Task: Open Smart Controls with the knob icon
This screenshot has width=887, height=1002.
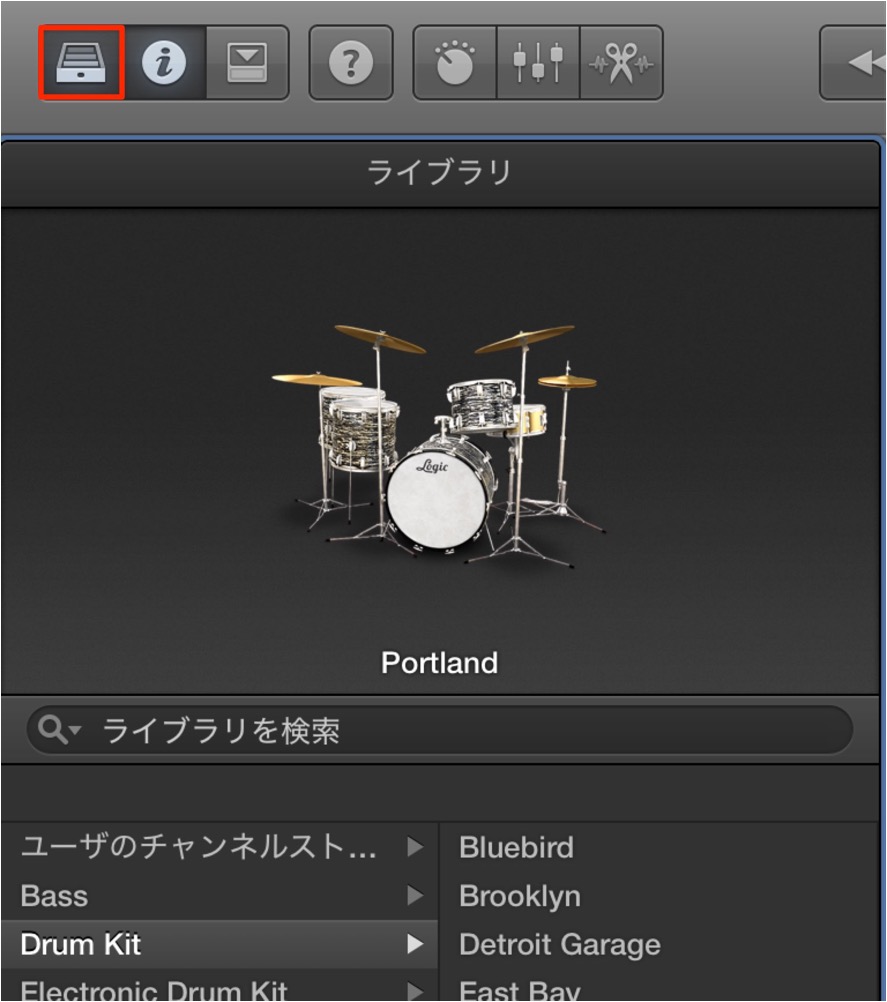Action: (455, 63)
